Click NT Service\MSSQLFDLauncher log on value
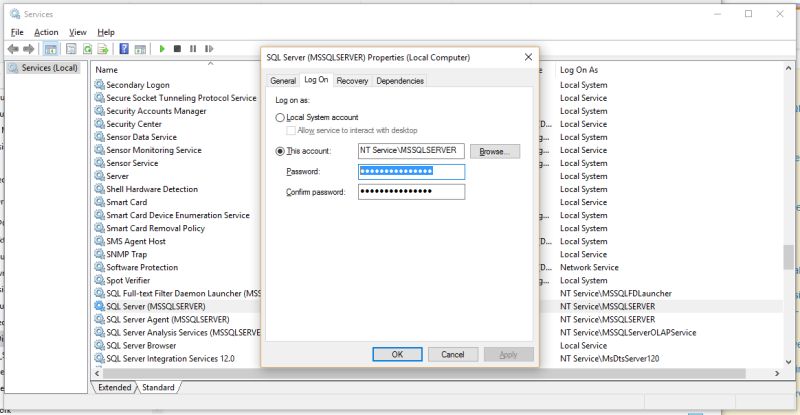Screen dimensions: 800x415 pyautogui.click(x=616, y=294)
